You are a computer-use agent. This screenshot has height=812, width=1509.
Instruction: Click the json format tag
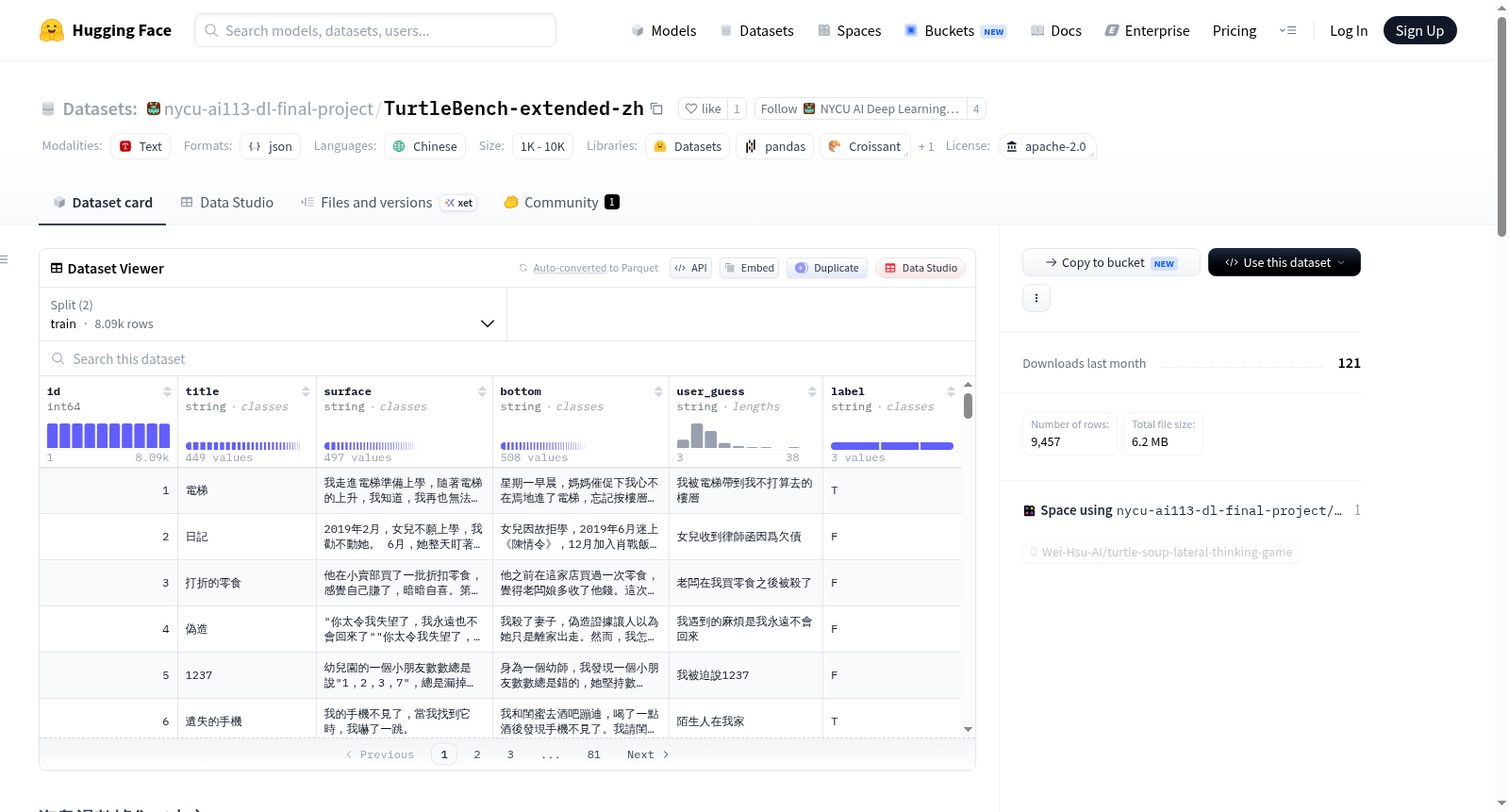tap(271, 146)
